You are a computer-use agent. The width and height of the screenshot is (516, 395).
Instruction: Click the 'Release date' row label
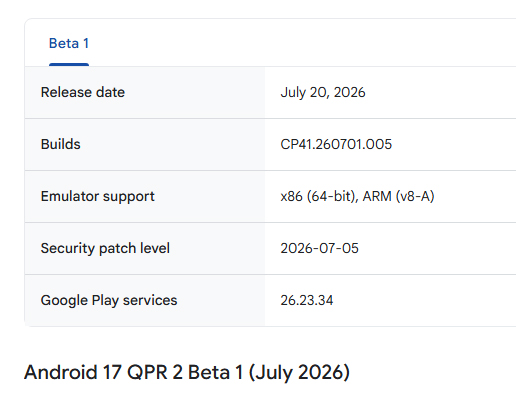[x=83, y=92]
